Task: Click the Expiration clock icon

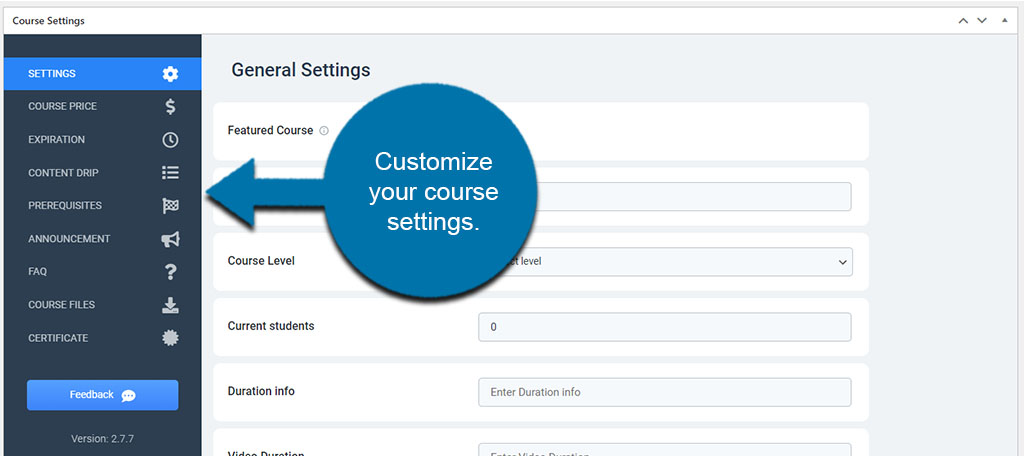Action: pos(170,140)
